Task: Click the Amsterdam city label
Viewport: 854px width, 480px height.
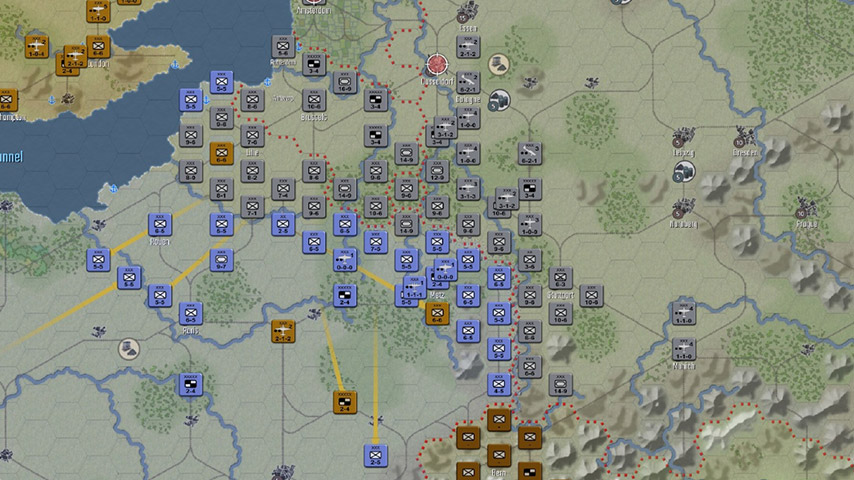Action: [x=314, y=10]
